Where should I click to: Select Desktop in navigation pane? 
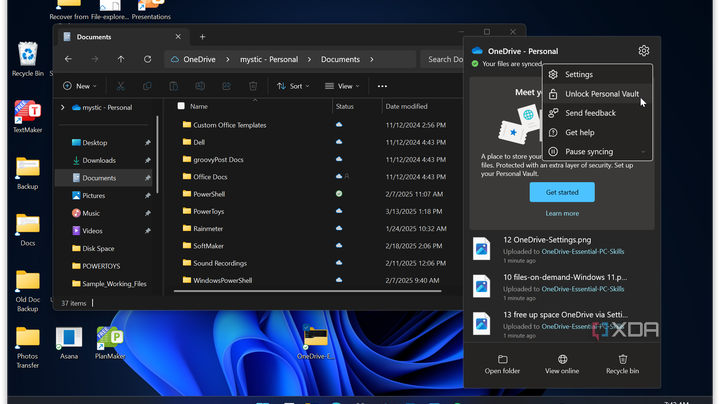click(104, 143)
